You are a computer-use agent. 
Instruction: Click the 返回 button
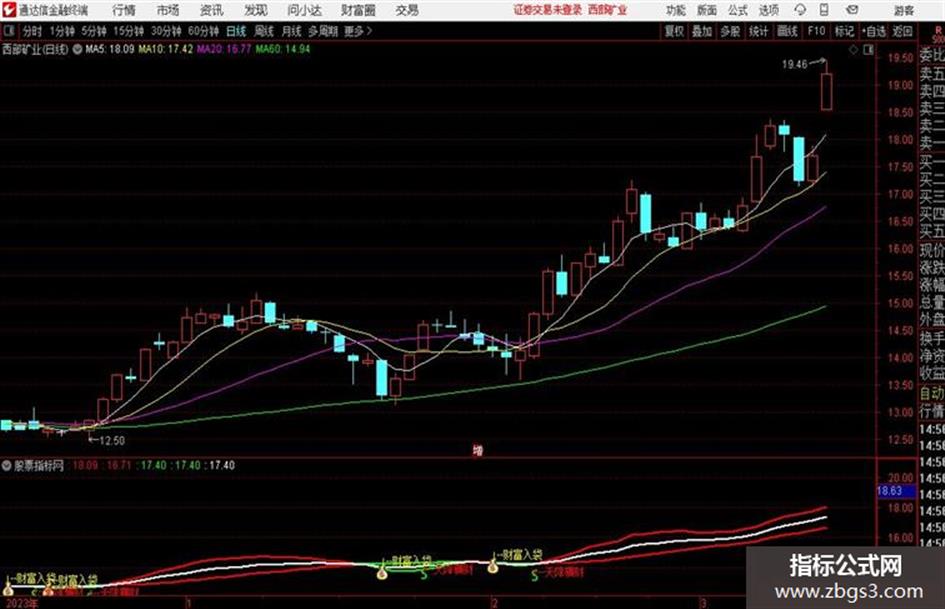coord(902,31)
